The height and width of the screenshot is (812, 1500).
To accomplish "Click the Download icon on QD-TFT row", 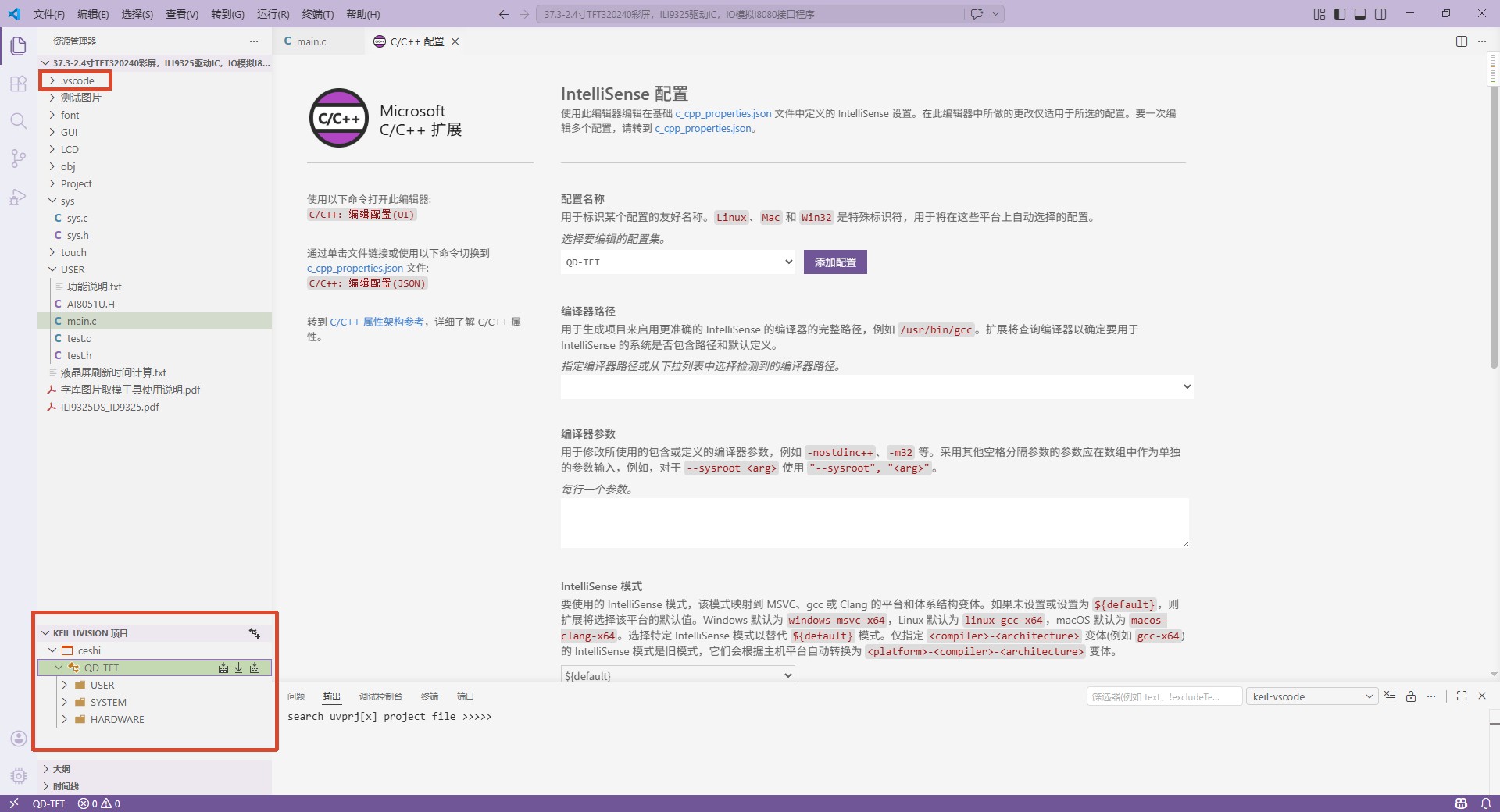I will tap(239, 668).
